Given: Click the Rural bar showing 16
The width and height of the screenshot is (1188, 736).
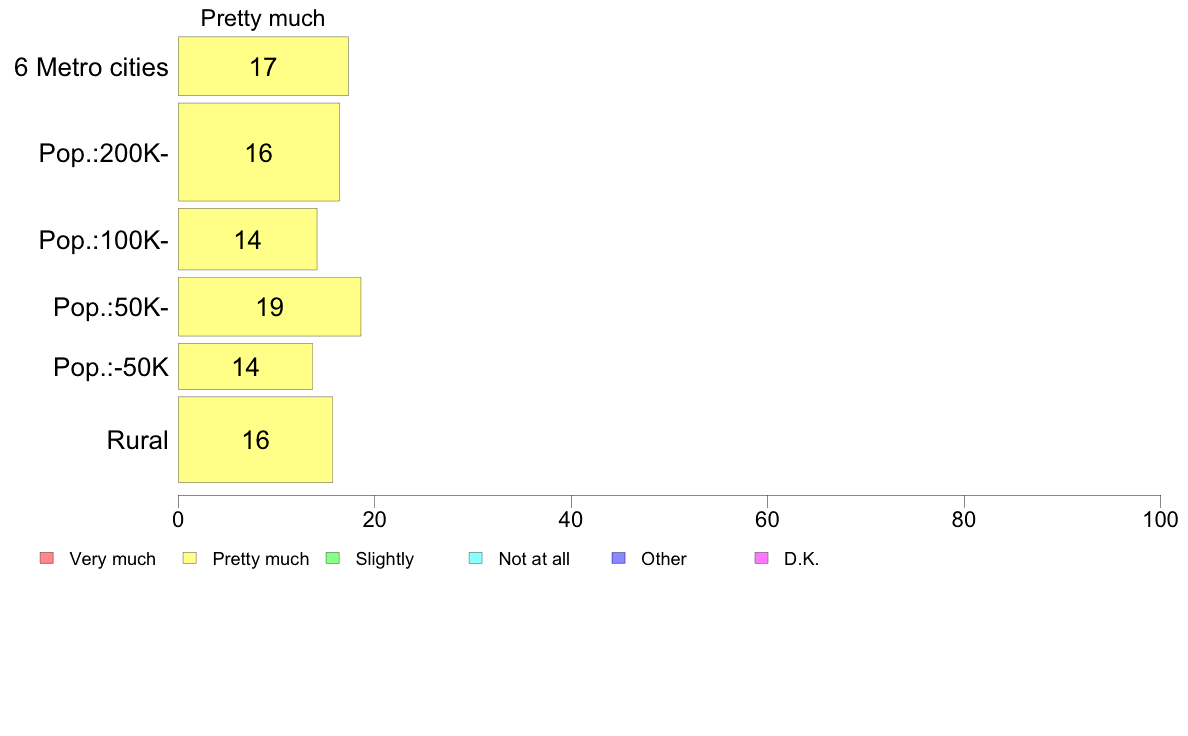Looking at the screenshot, I should [x=255, y=440].
